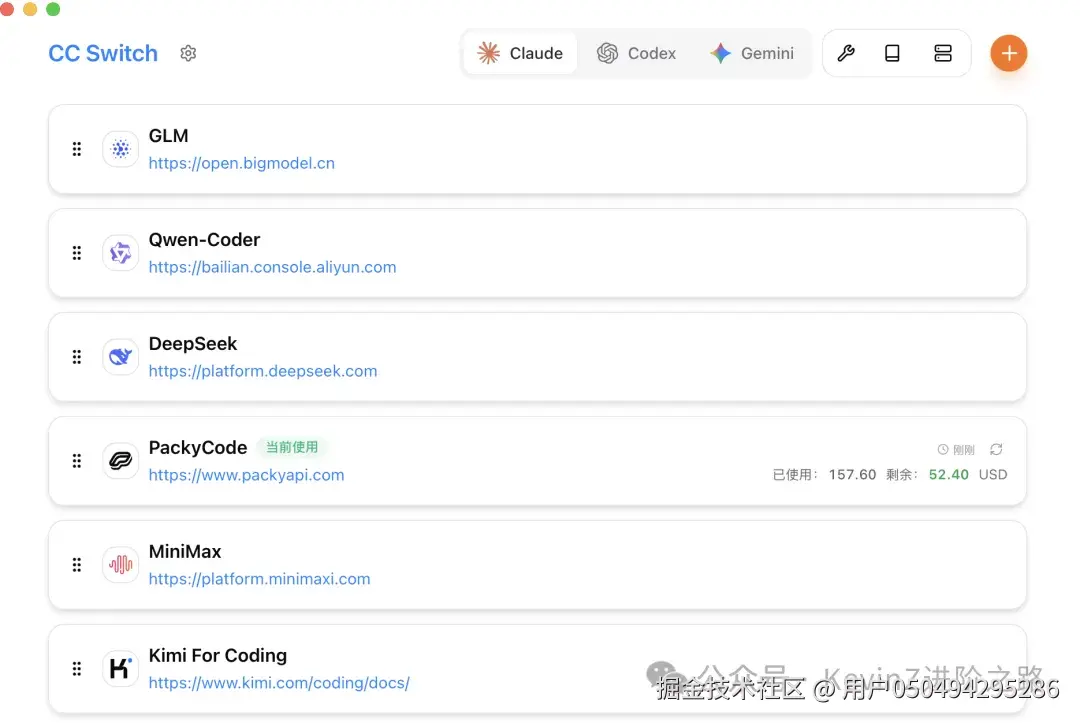Grab the drag handle of DeepSeek row
Viewport: 1080px width, 723px height.
click(76, 357)
